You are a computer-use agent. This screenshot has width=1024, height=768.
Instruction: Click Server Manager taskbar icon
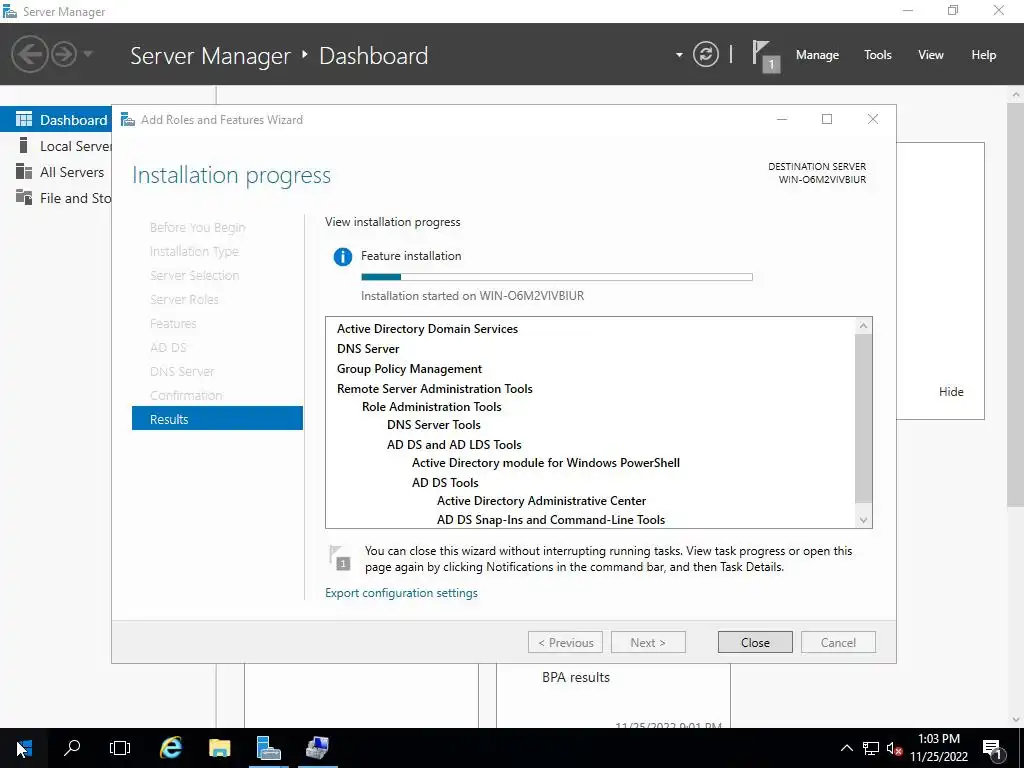coord(268,748)
